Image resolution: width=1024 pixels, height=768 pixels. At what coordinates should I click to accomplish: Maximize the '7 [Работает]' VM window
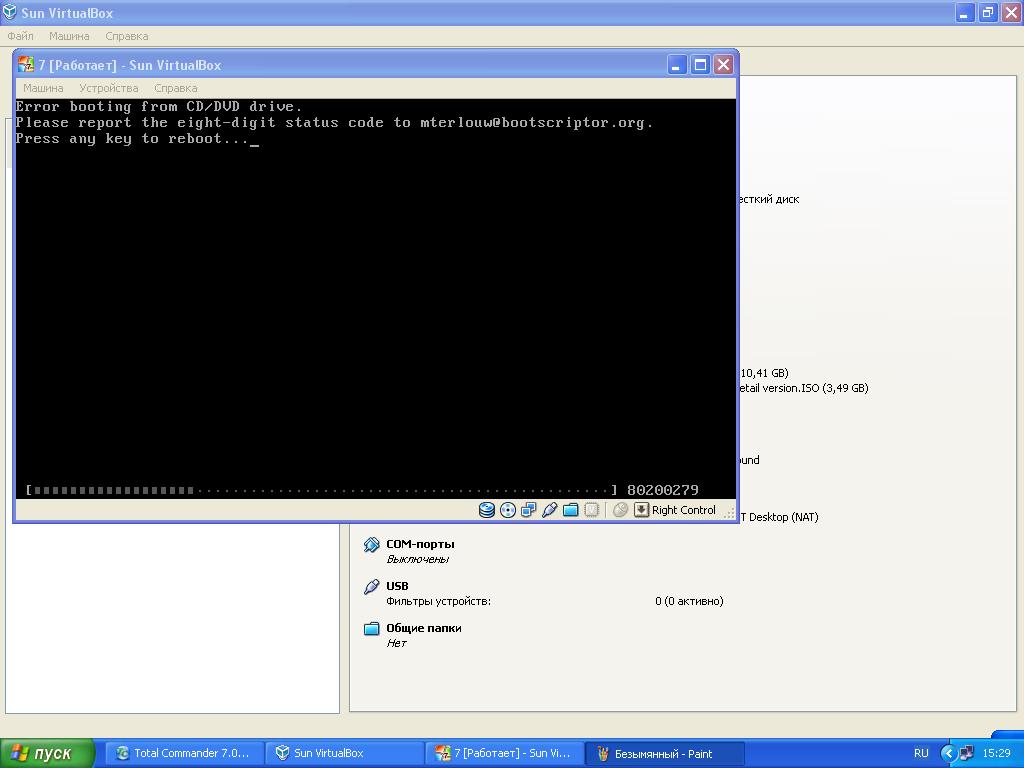[x=700, y=65]
